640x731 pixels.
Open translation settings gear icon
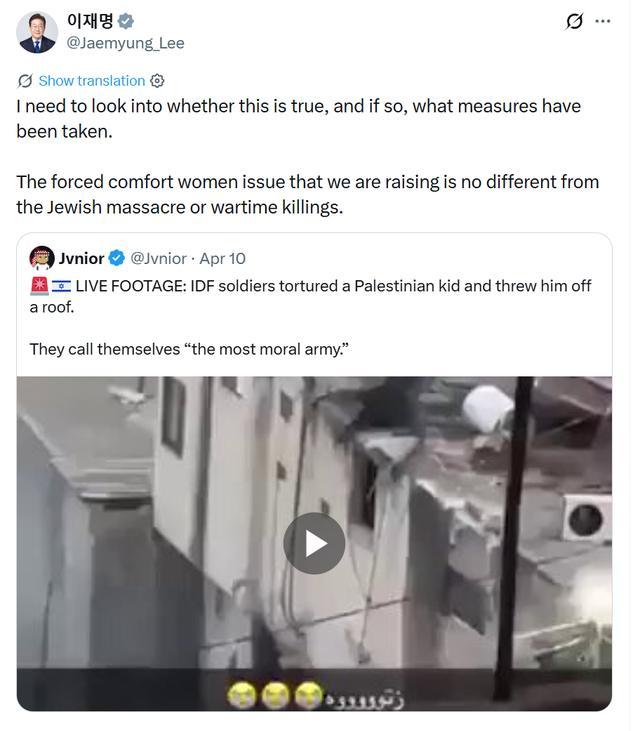pyautogui.click(x=157, y=81)
